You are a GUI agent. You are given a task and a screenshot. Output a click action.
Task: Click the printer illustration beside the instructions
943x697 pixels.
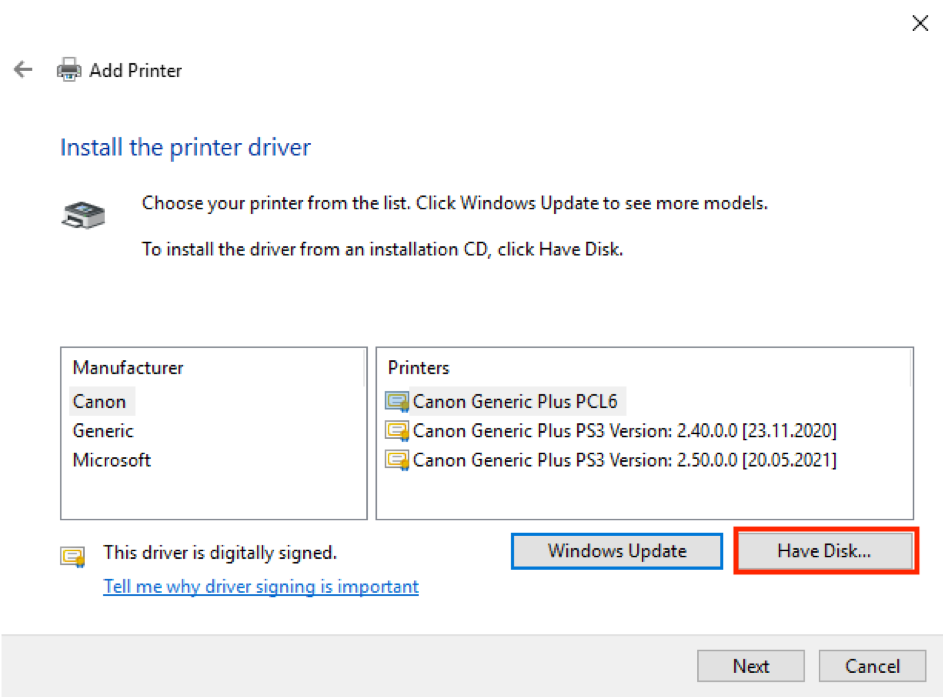(x=84, y=215)
